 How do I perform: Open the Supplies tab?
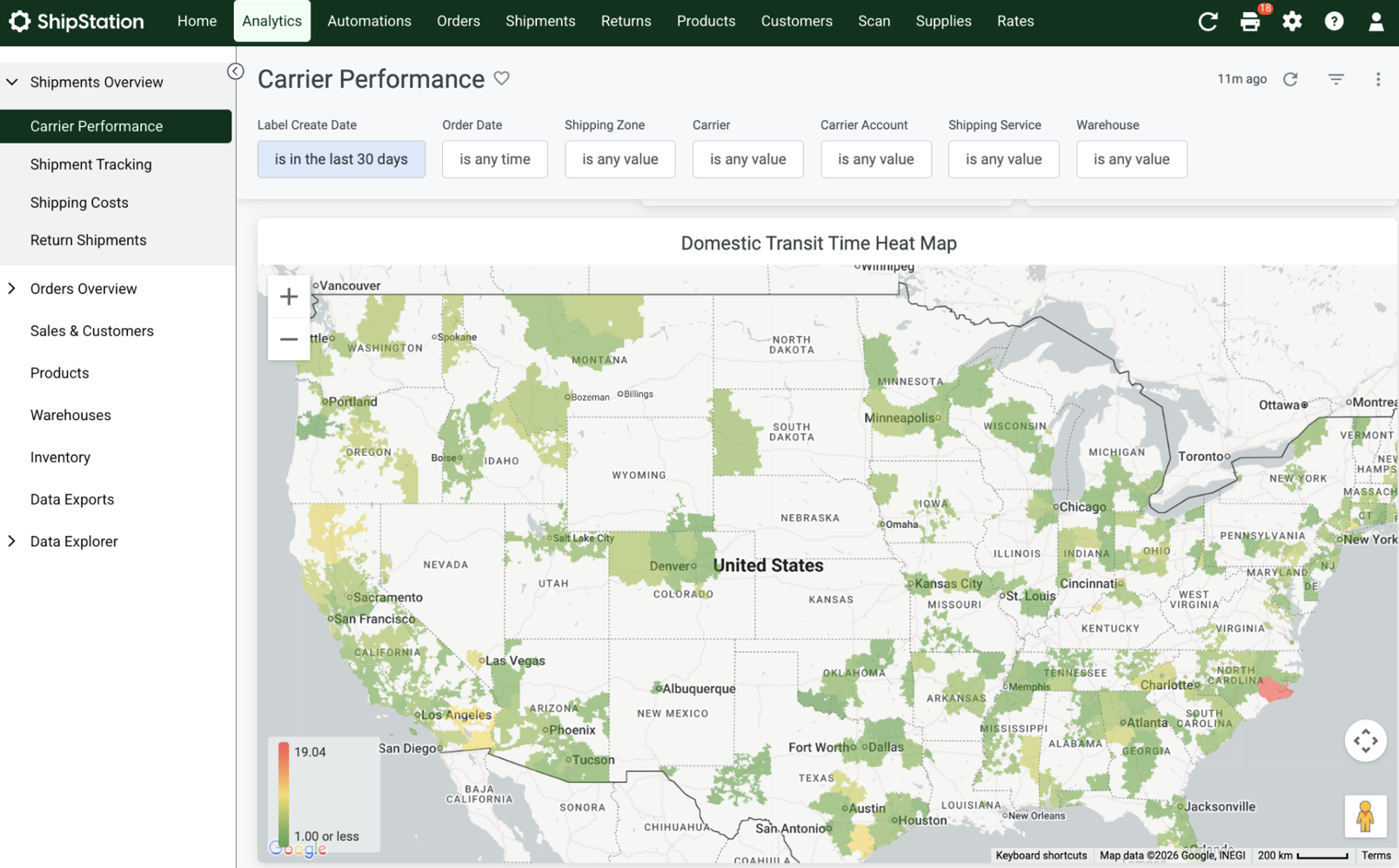click(944, 21)
